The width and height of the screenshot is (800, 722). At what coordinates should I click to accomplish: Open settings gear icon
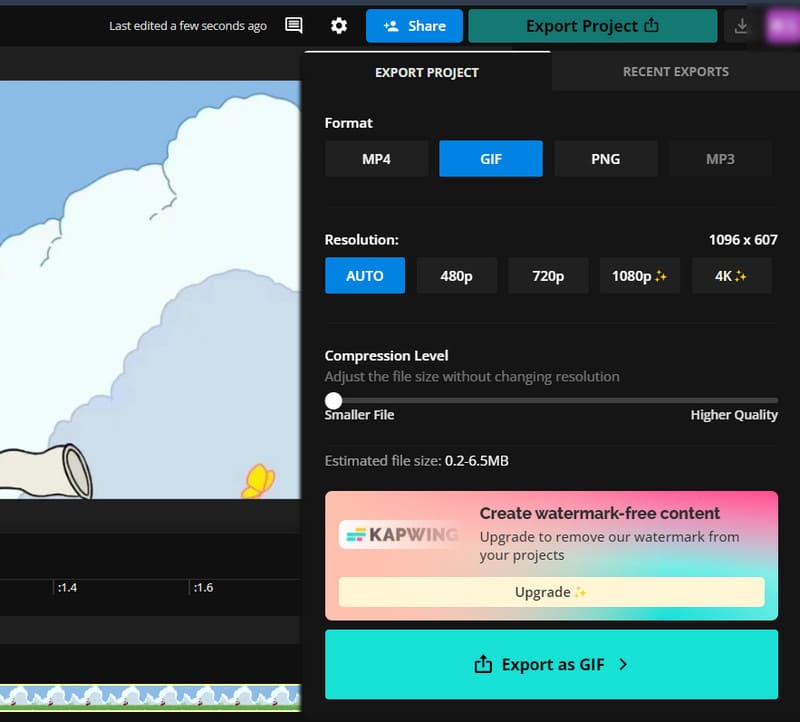click(x=339, y=26)
